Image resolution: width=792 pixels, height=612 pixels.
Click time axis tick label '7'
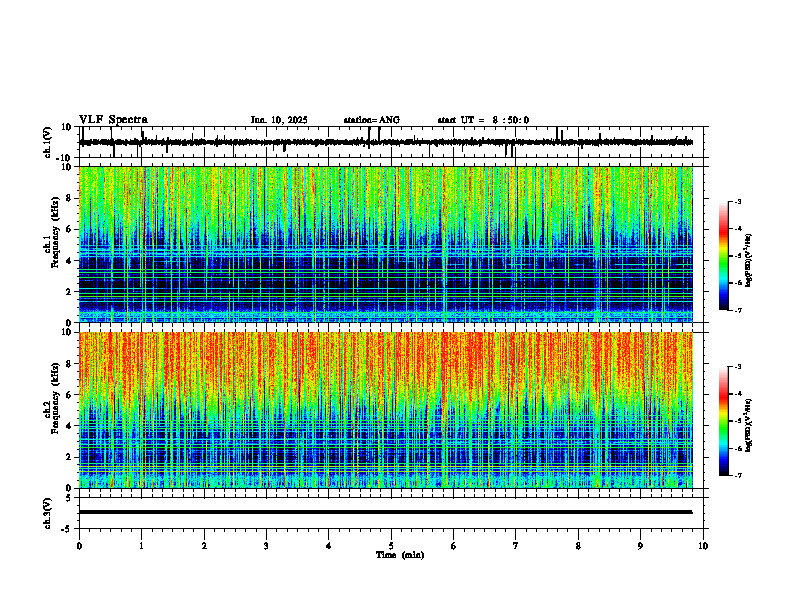click(516, 546)
